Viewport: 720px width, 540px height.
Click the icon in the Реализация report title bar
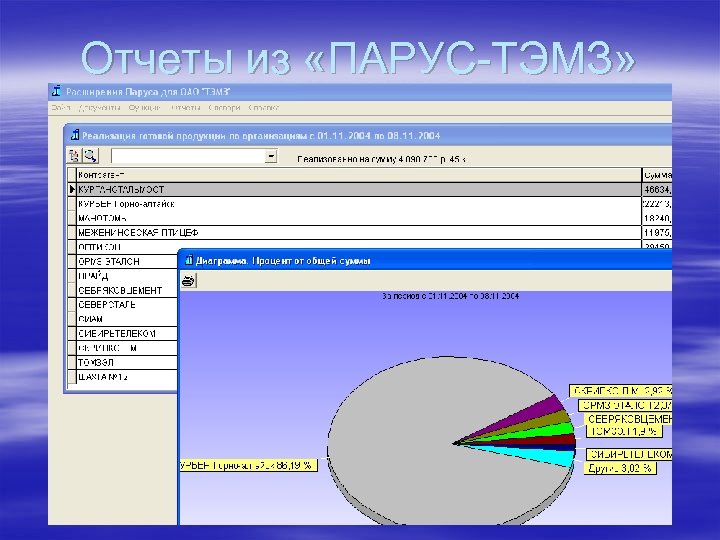coord(74,135)
